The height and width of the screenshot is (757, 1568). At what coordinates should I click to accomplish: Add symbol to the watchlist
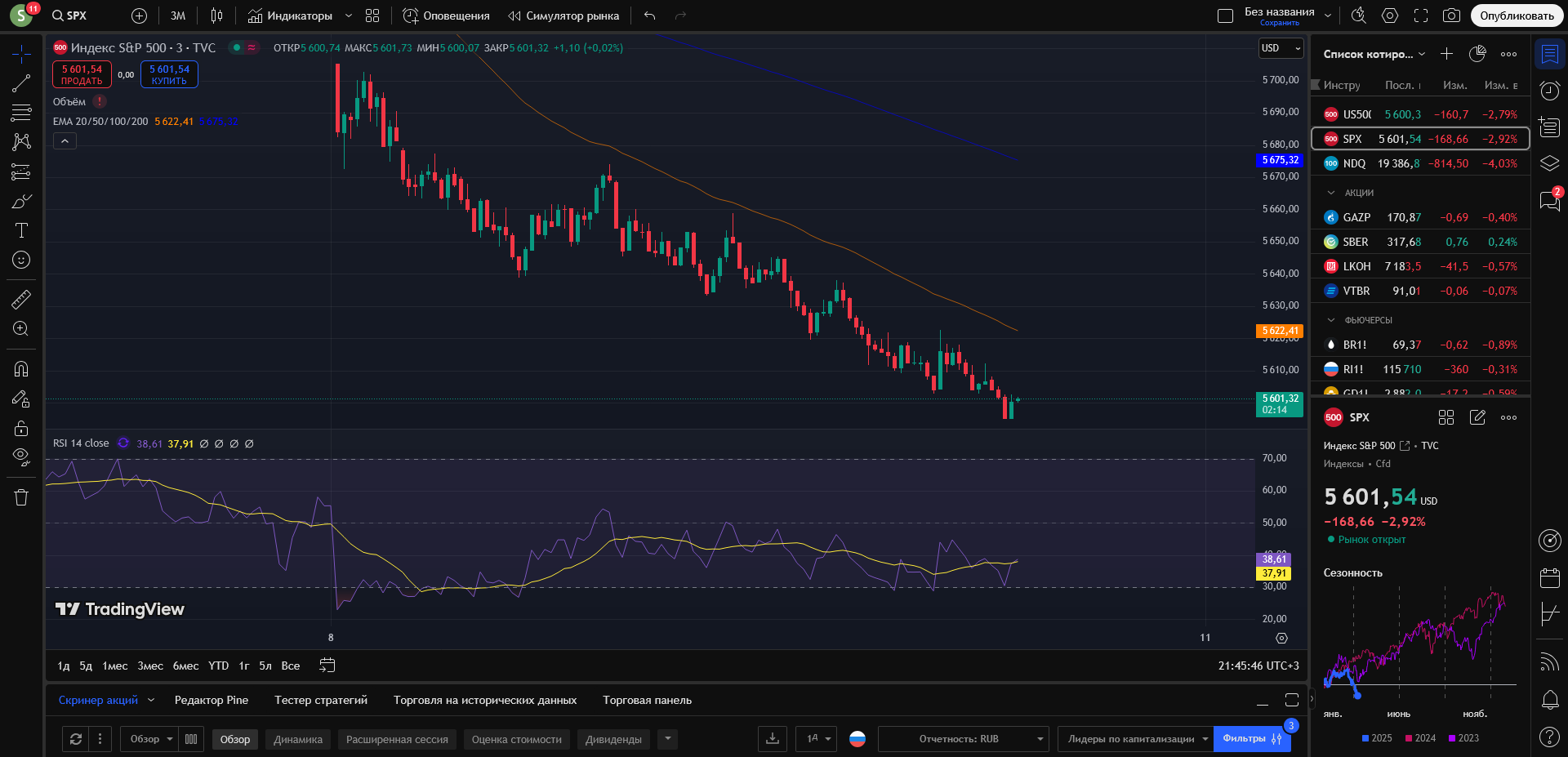point(1446,54)
